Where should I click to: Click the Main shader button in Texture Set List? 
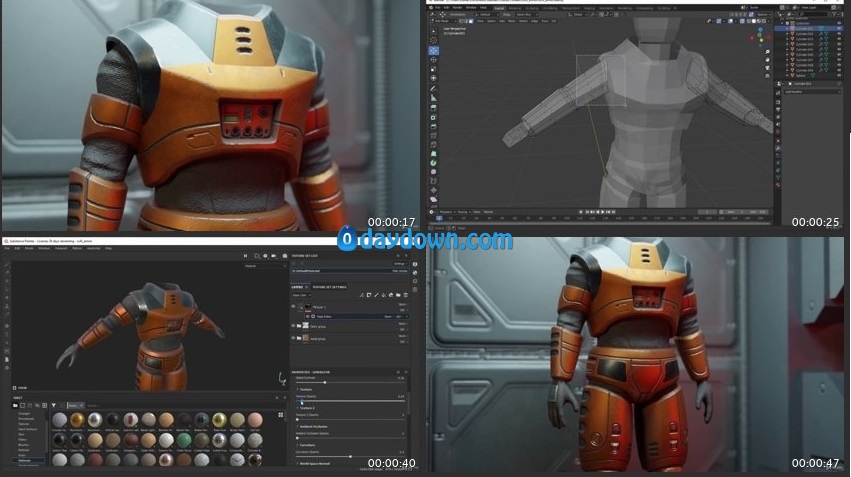399,271
